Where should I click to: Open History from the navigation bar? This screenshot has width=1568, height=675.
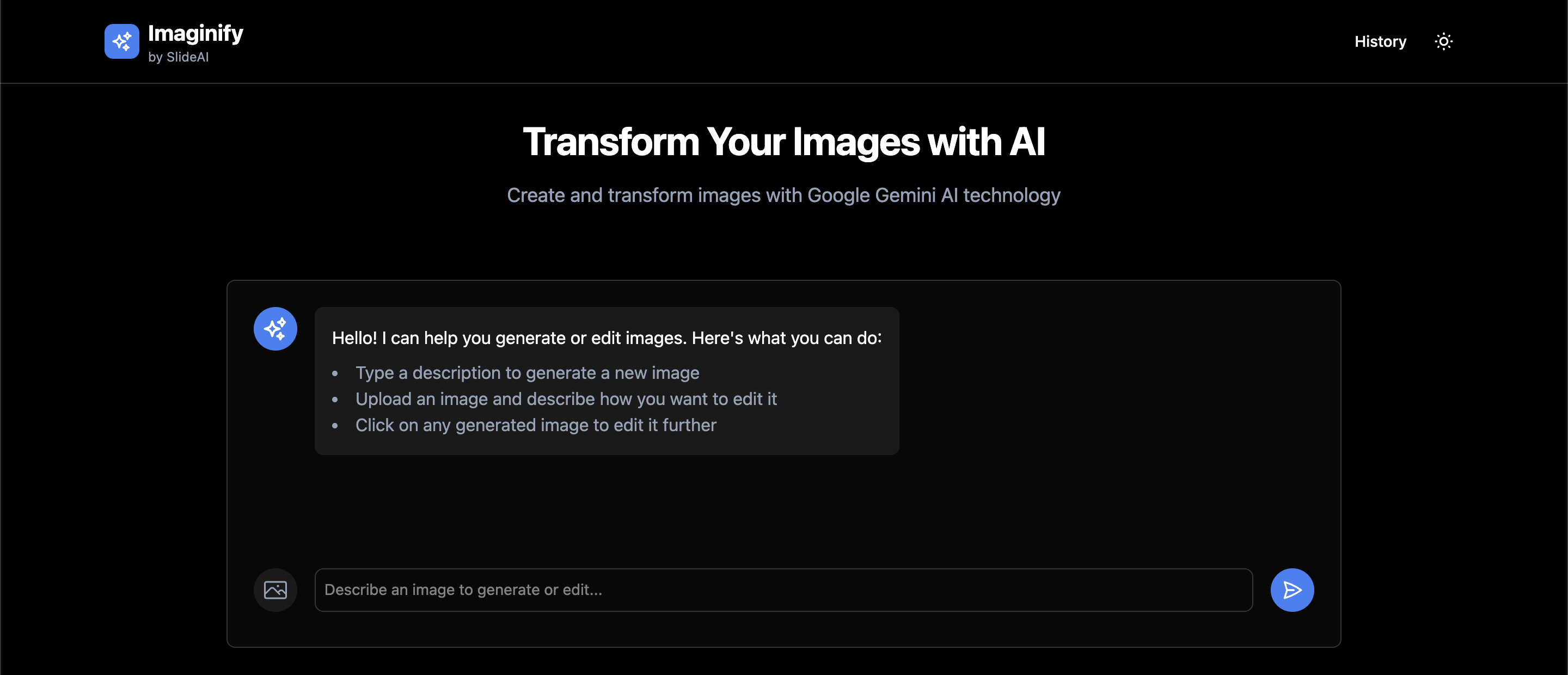click(x=1380, y=41)
